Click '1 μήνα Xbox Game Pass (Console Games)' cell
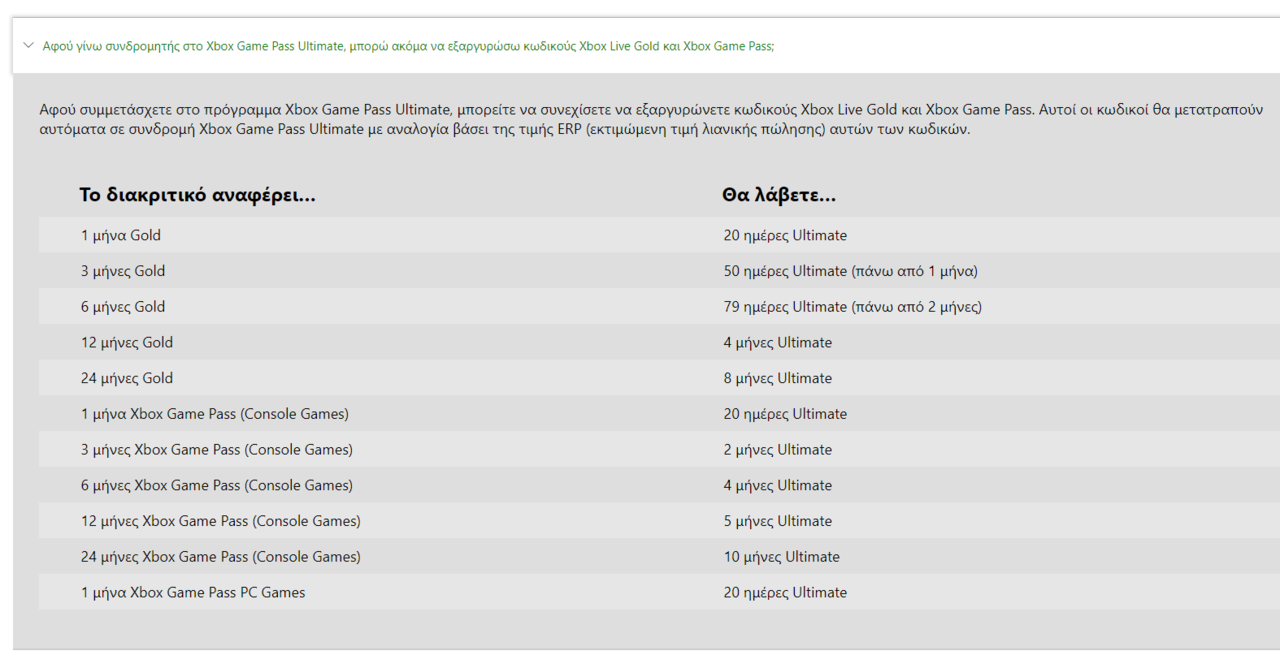 [215, 414]
